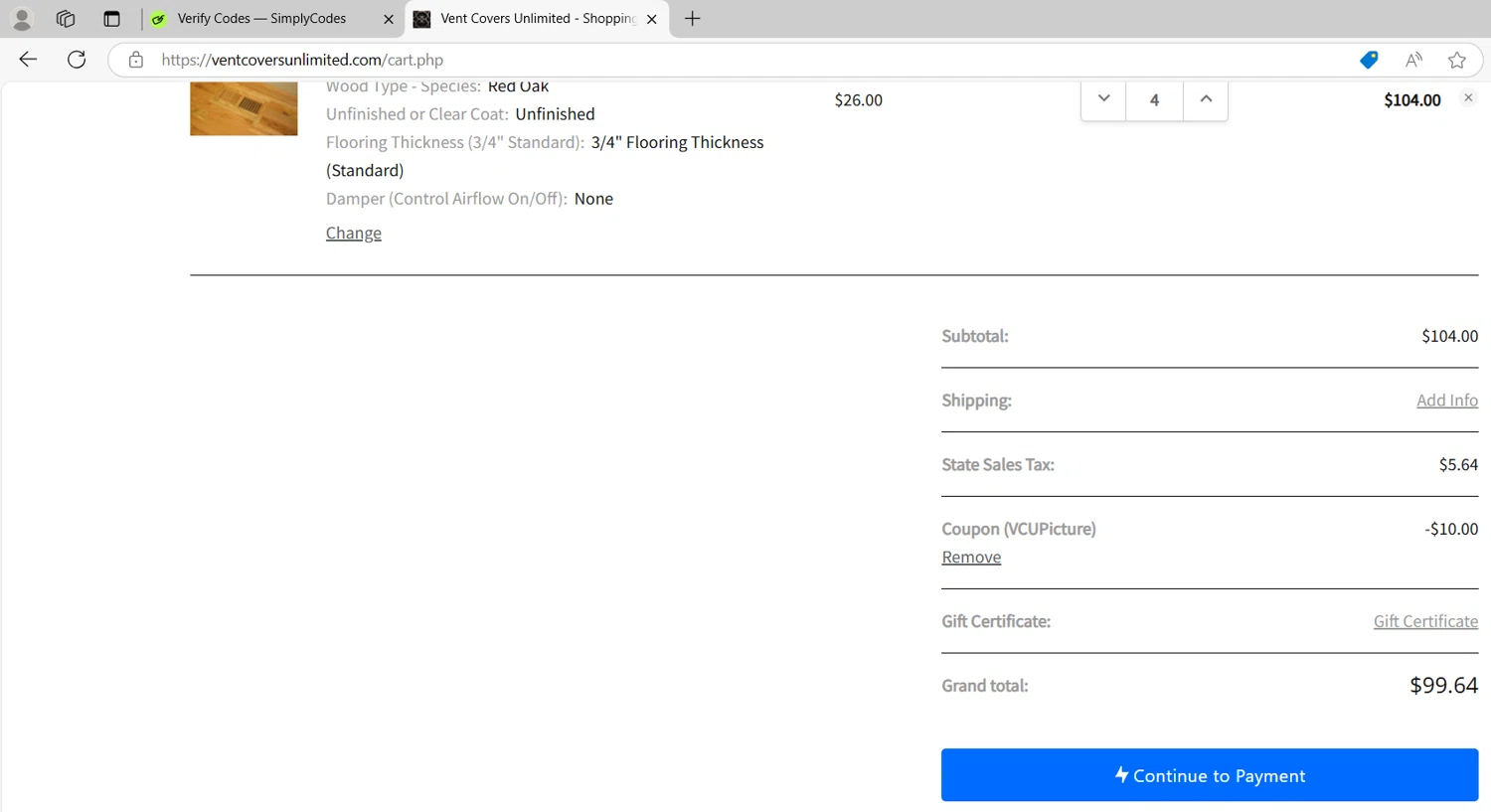1491x812 pixels.
Task: Add page to favorites with star icon
Action: tap(1457, 60)
